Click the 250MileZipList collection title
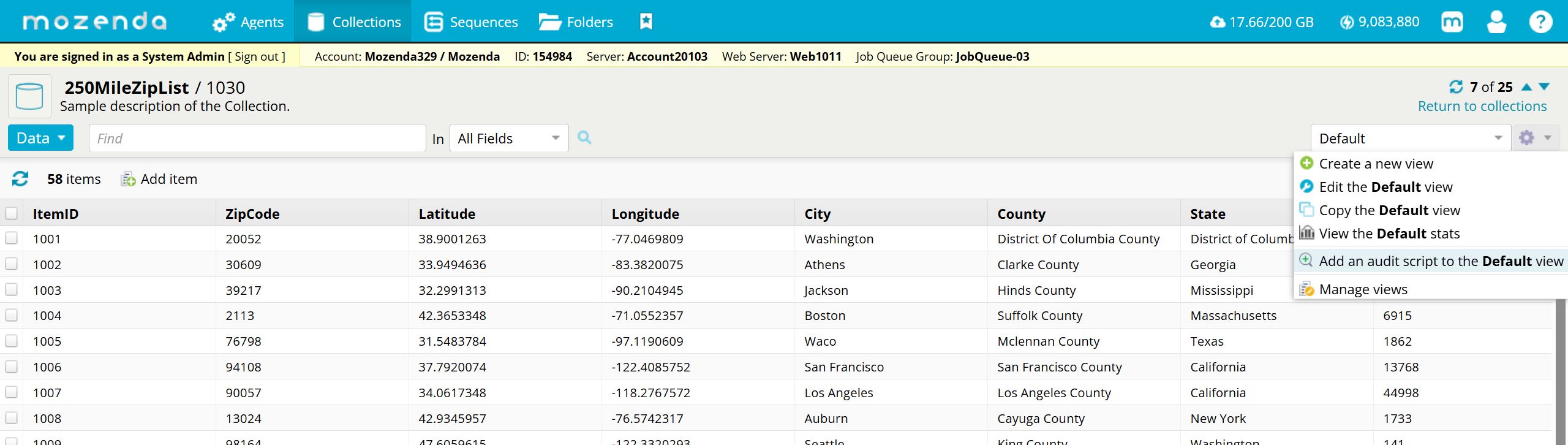The image size is (1568, 445). (x=127, y=88)
